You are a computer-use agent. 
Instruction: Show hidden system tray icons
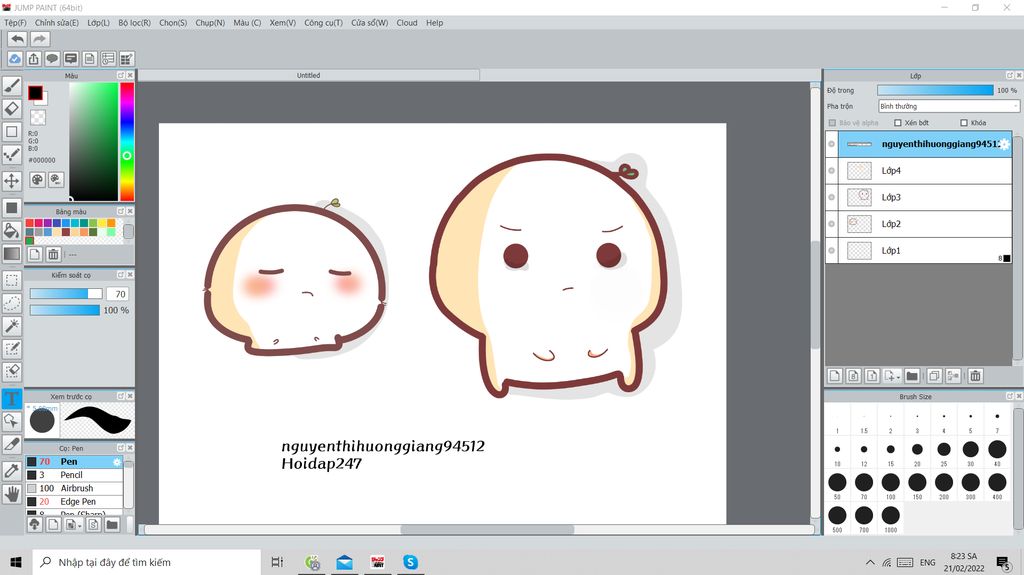(870, 562)
